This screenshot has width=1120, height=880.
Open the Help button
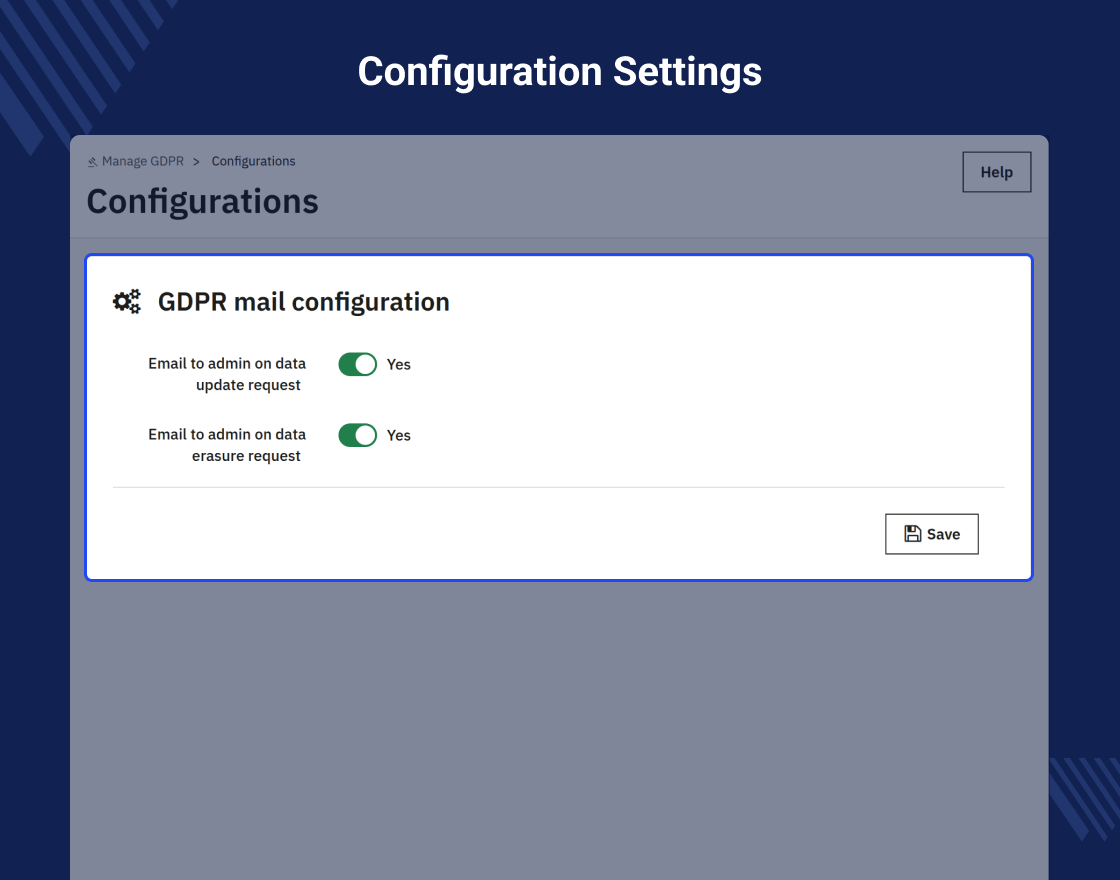click(x=996, y=172)
